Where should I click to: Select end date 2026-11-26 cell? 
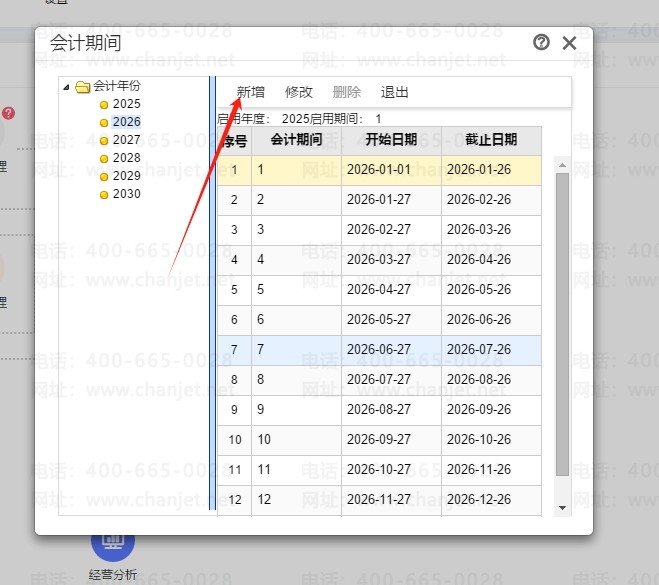point(491,470)
